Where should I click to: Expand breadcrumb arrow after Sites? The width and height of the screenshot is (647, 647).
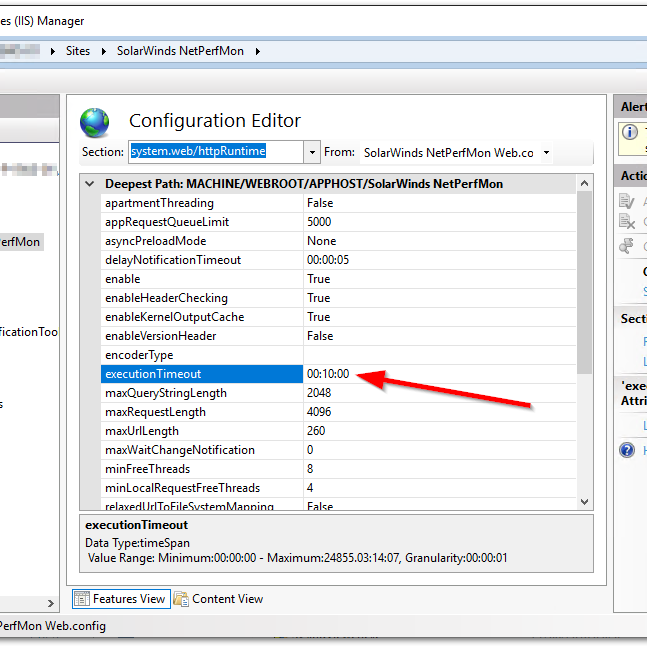click(104, 51)
